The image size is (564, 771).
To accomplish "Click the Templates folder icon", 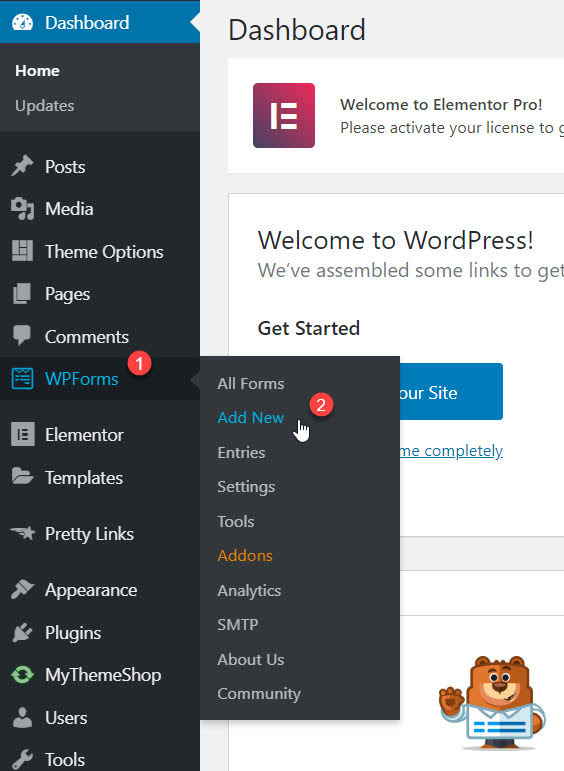I will pos(22,476).
